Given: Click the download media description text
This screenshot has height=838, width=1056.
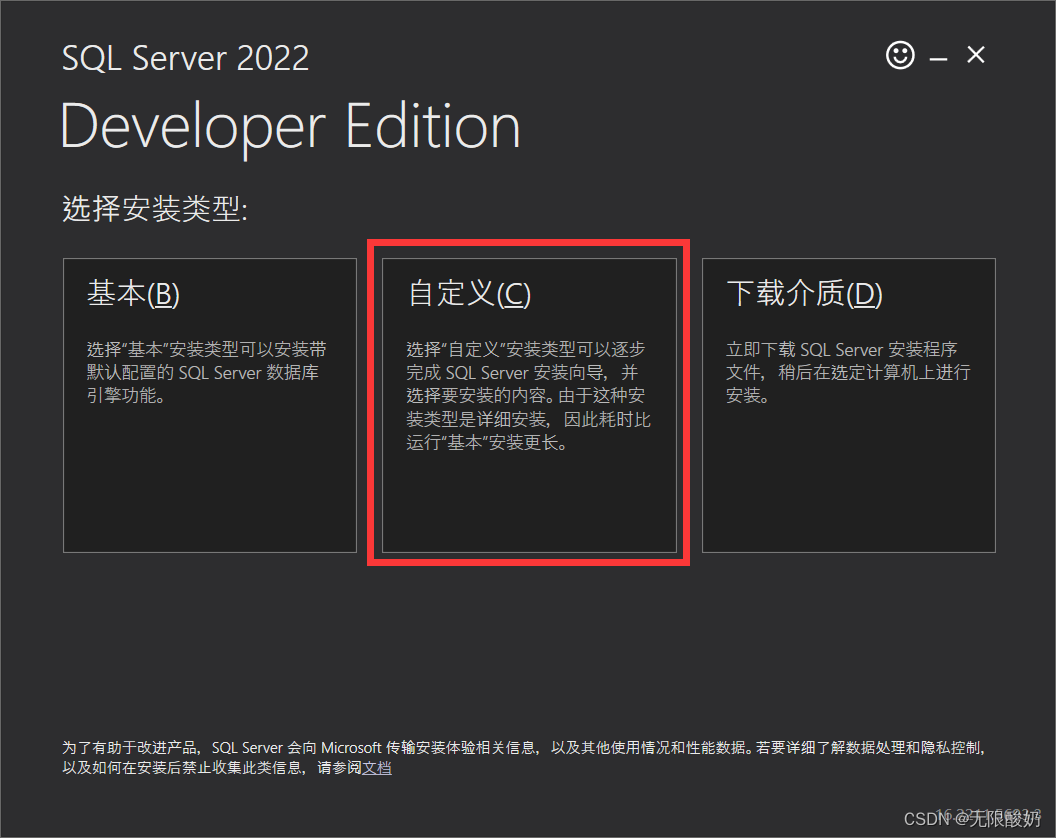Looking at the screenshot, I should coord(847,372).
